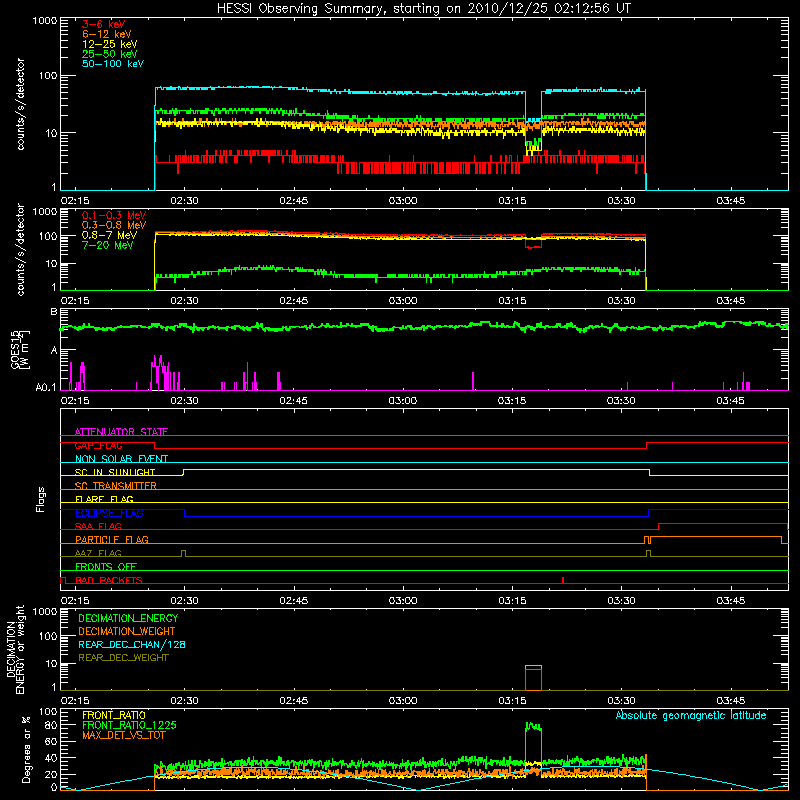Click the 03:45 tick label under the GOES15 panel

[730, 401]
